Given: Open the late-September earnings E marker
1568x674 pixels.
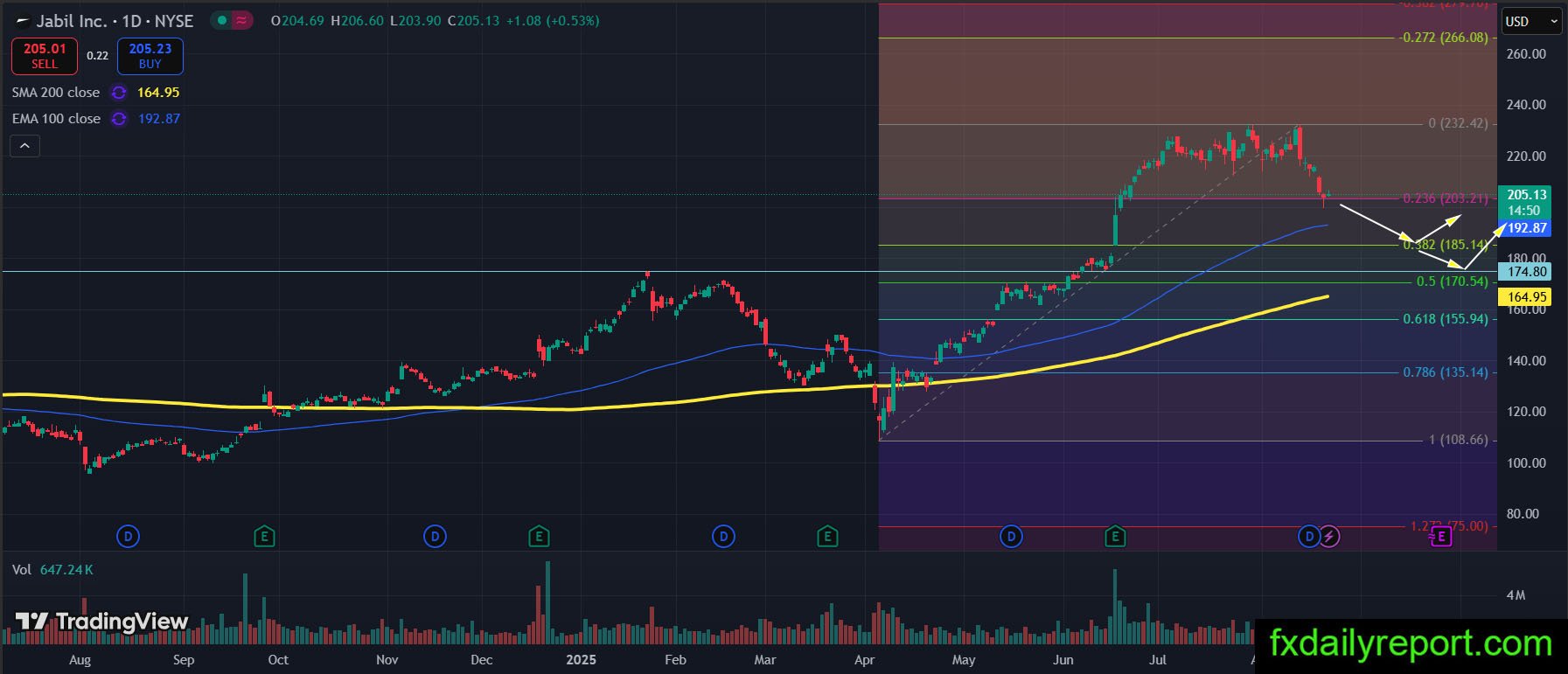Looking at the screenshot, I should [264, 536].
